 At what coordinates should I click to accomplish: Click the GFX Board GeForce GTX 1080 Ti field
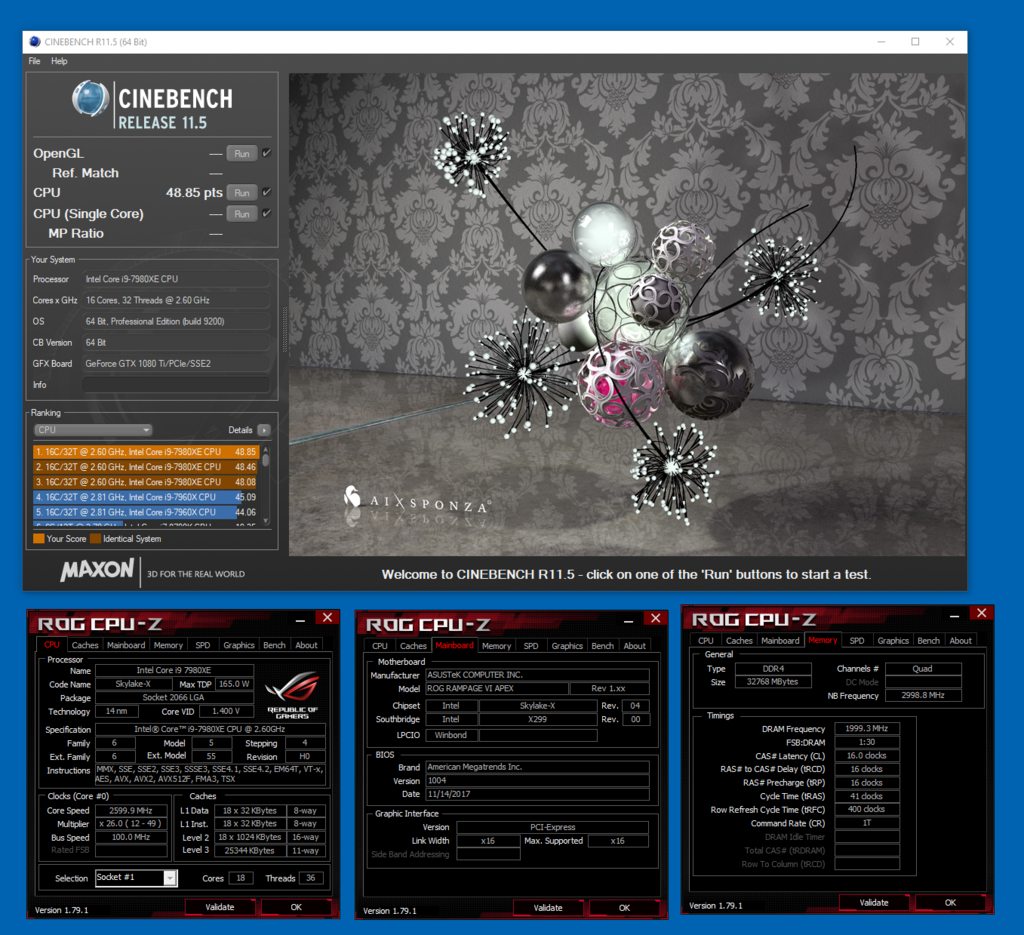pyautogui.click(x=176, y=364)
